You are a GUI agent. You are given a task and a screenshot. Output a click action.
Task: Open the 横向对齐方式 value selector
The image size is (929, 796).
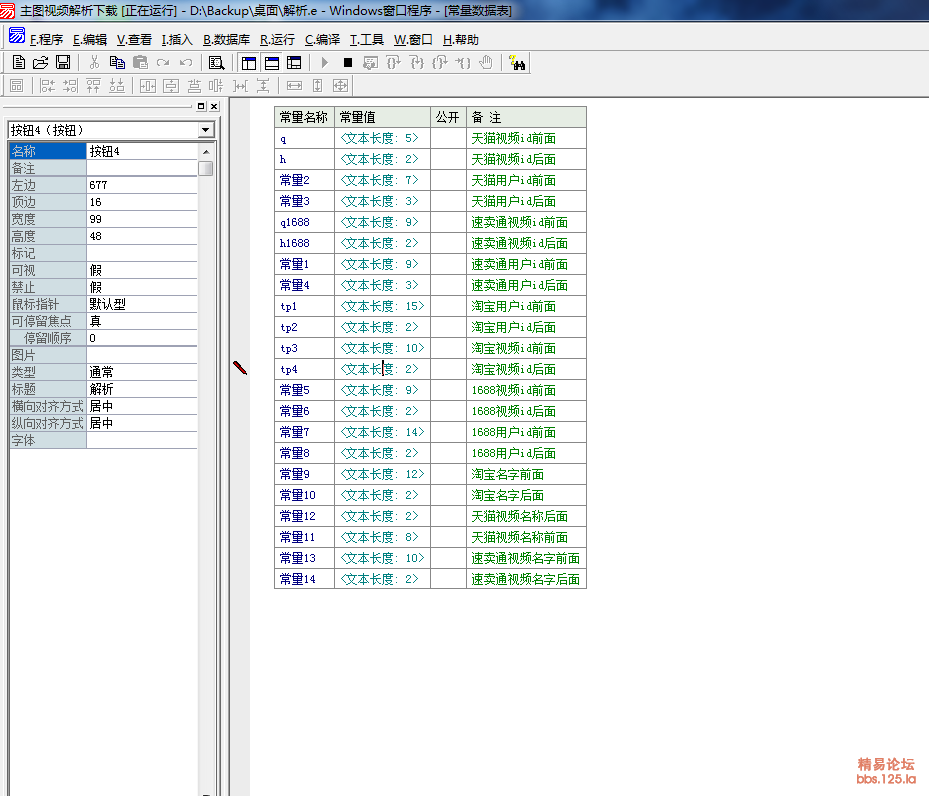click(141, 407)
